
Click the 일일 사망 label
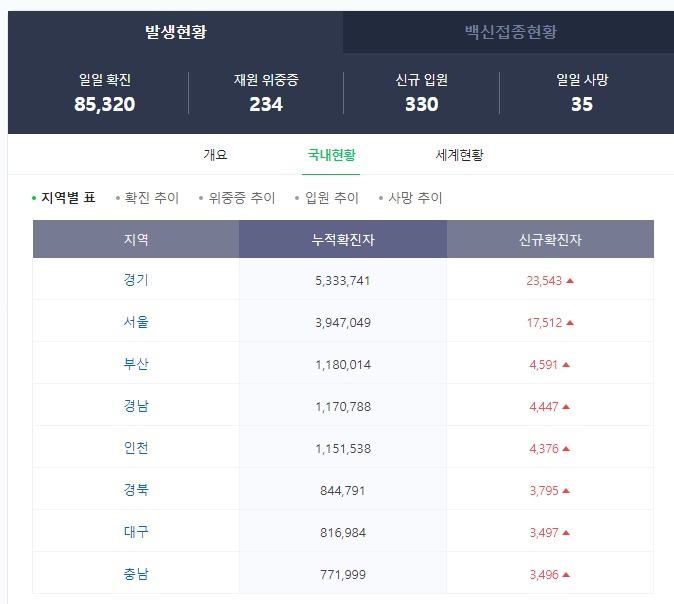click(x=582, y=80)
